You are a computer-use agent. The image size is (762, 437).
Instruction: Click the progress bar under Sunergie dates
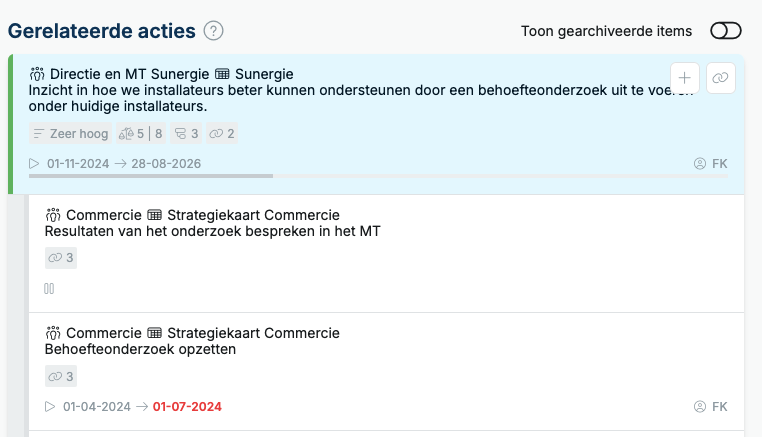coord(379,176)
